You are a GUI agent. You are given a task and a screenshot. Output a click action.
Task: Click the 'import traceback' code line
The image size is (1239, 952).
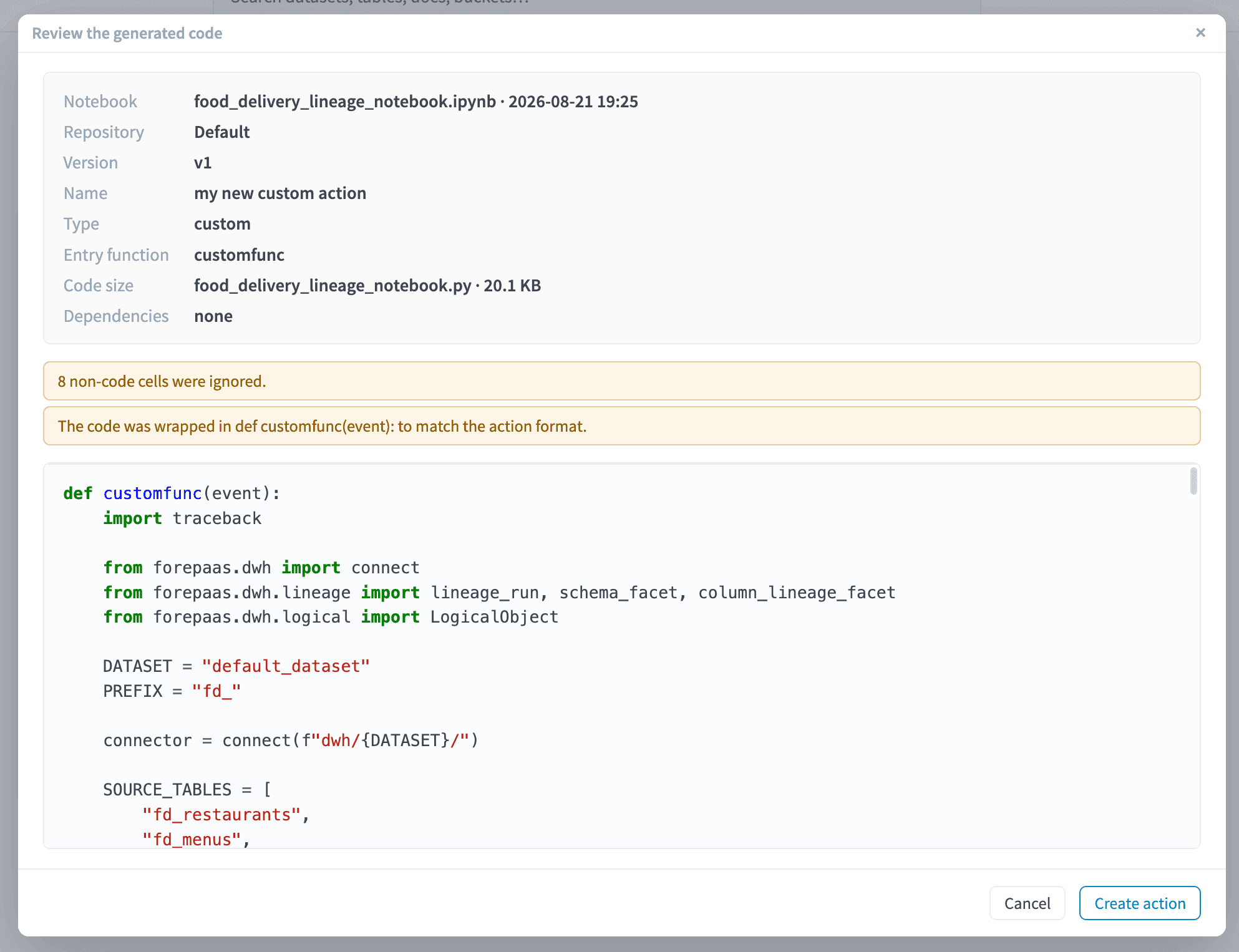[182, 518]
